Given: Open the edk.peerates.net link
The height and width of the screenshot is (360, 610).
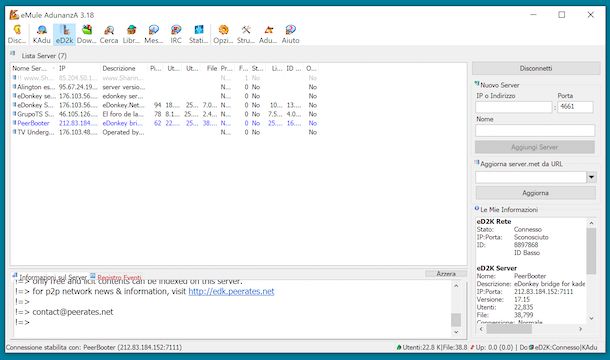Looking at the screenshot, I should (231, 291).
